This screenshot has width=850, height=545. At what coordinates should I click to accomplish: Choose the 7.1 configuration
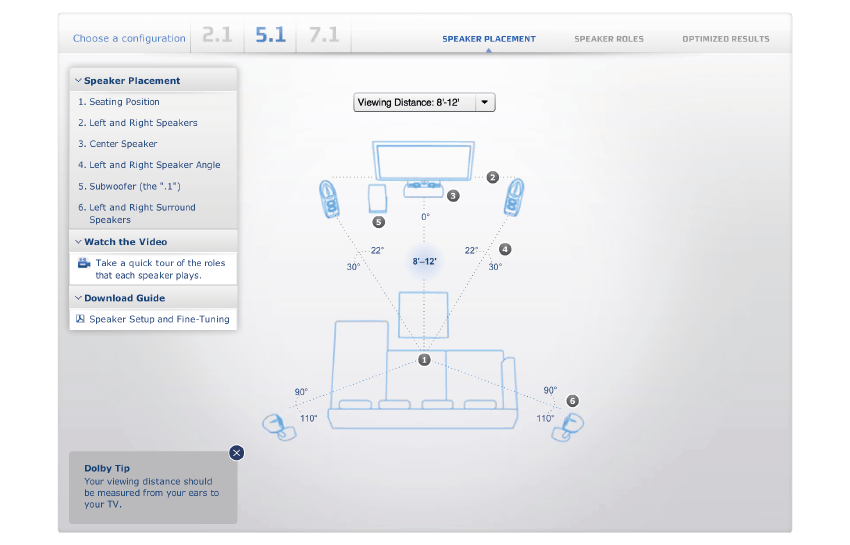(323, 36)
